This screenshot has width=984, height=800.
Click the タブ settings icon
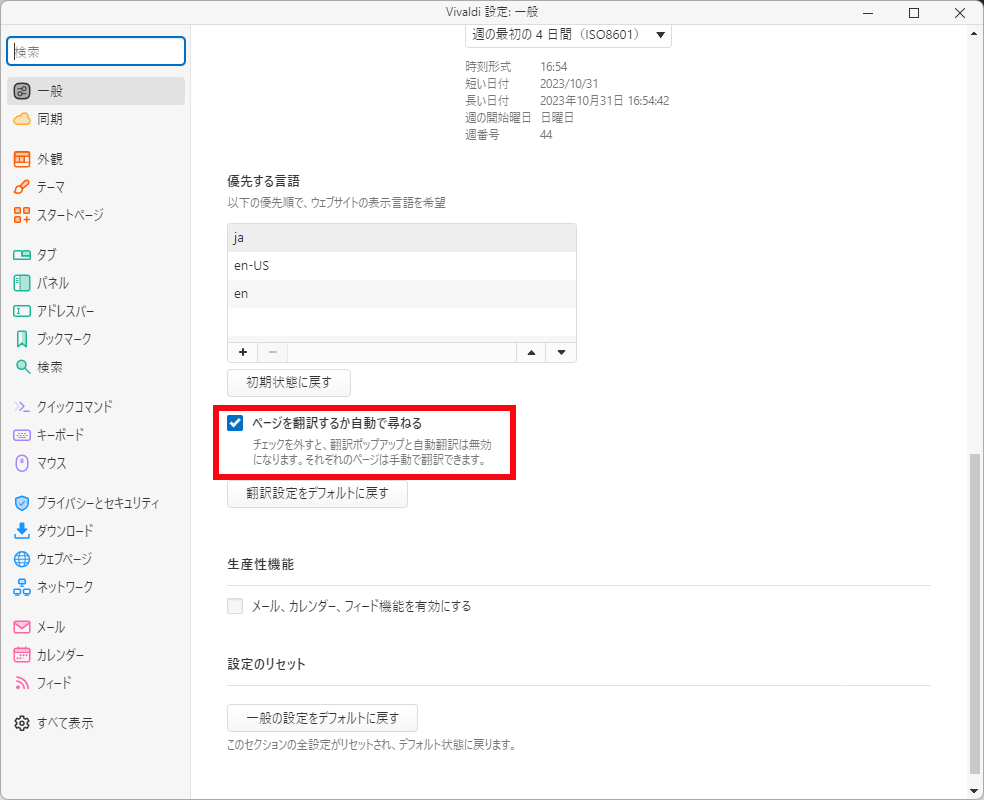[22, 255]
